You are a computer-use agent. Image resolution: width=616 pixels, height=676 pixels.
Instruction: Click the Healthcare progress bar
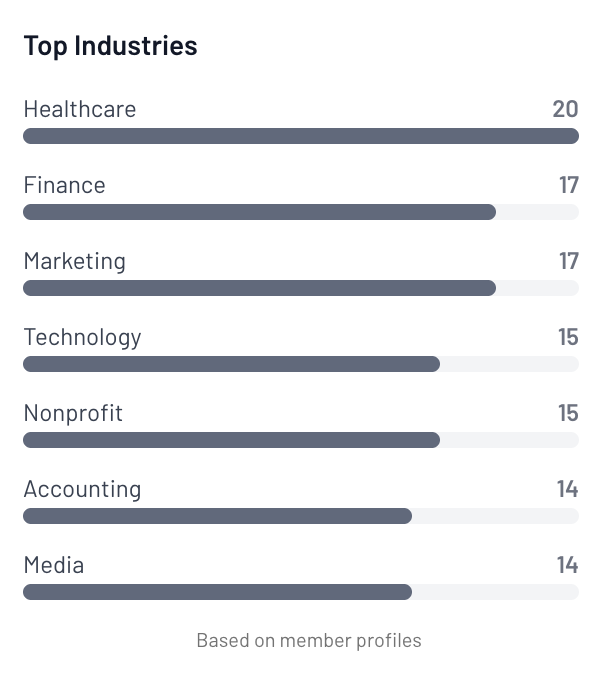point(300,136)
